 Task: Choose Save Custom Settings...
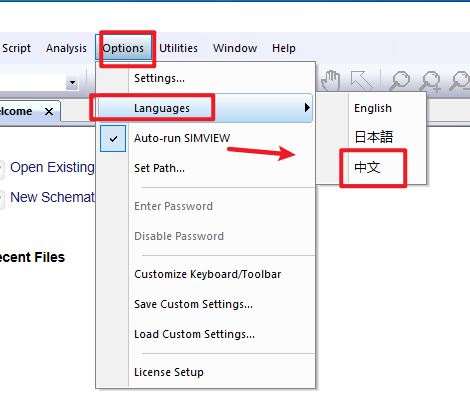pyautogui.click(x=205, y=304)
